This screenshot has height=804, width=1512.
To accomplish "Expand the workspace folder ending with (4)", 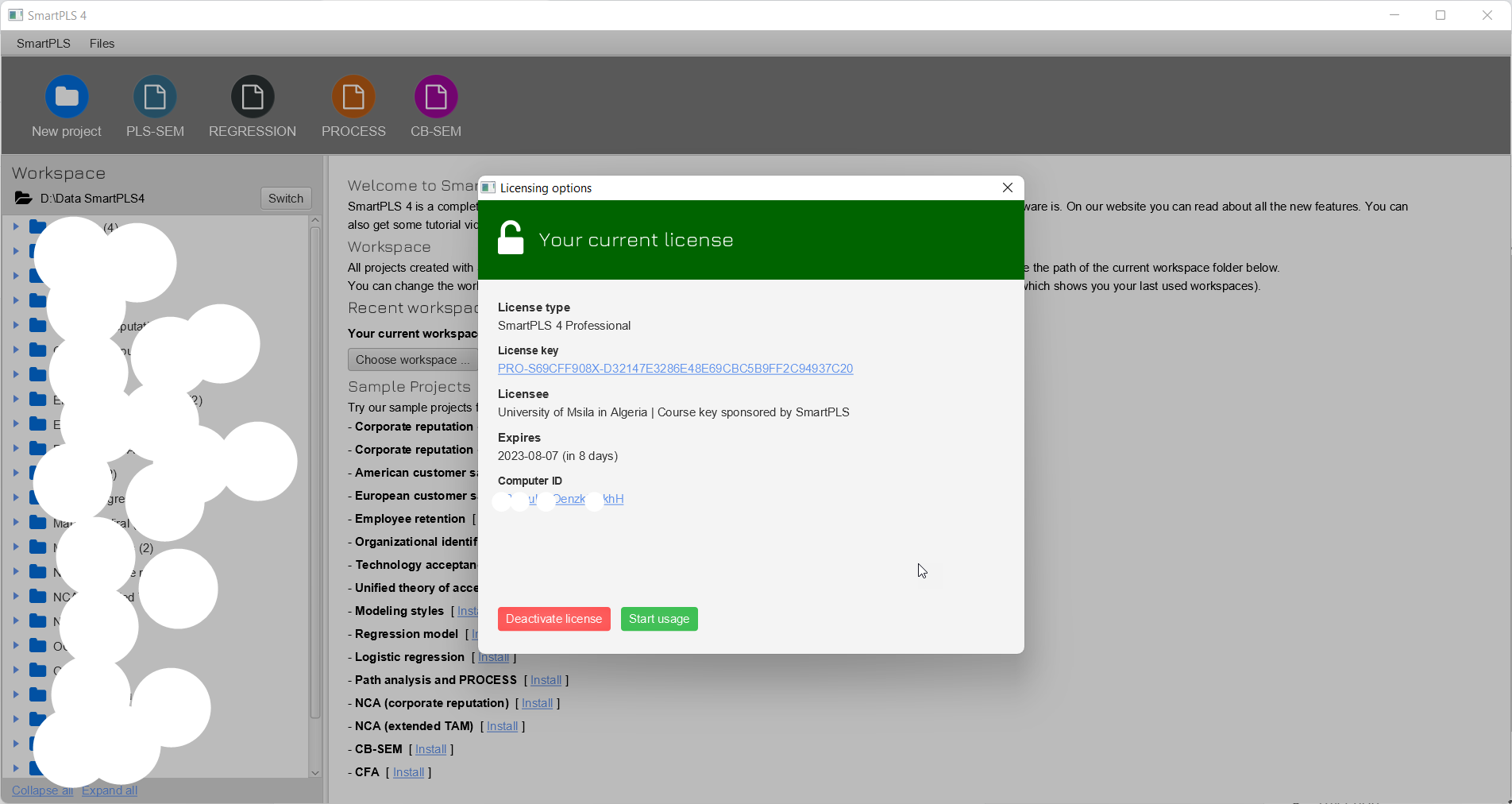I will [16, 227].
